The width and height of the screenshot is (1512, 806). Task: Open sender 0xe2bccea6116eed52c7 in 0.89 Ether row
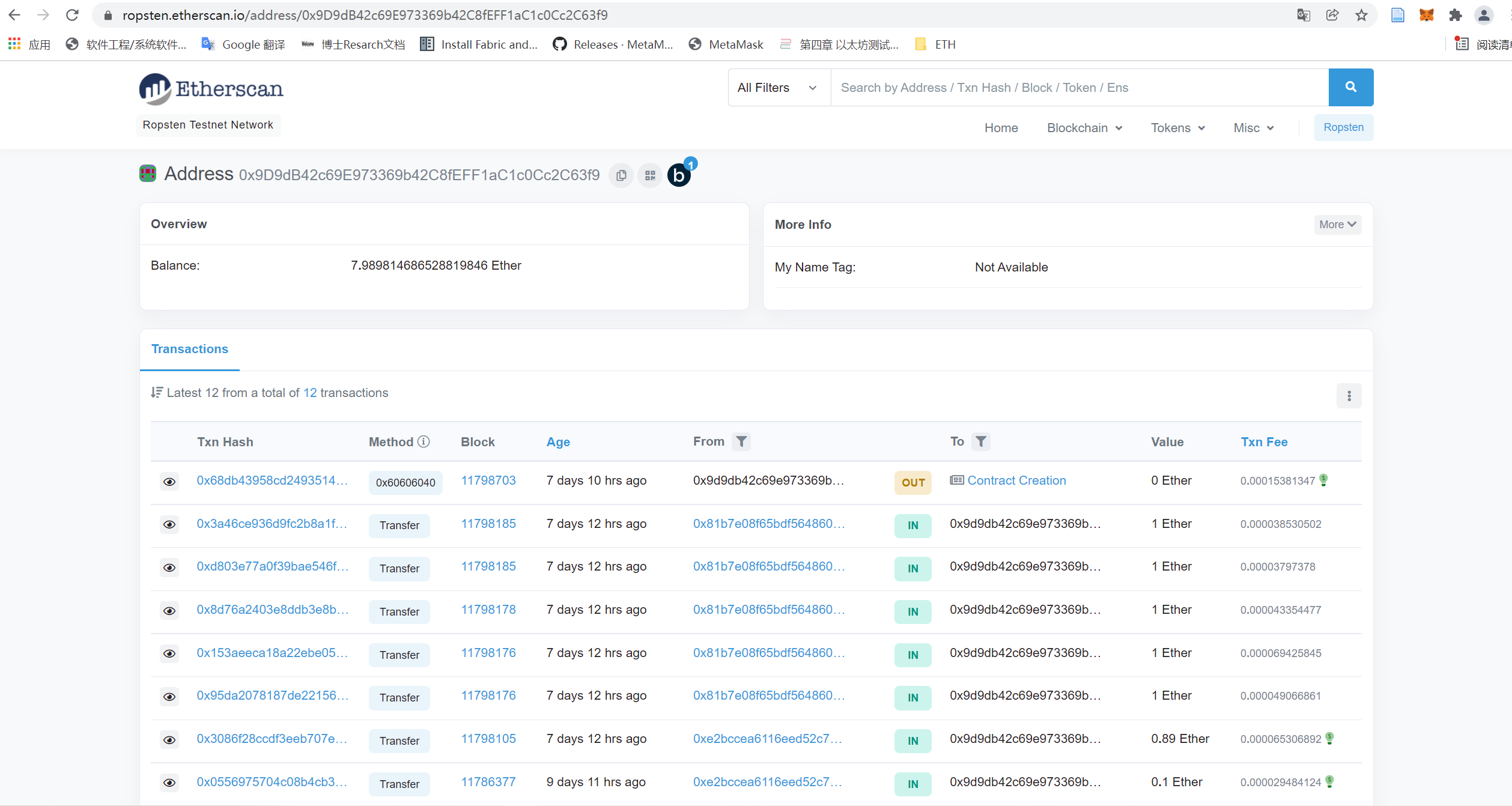767,739
